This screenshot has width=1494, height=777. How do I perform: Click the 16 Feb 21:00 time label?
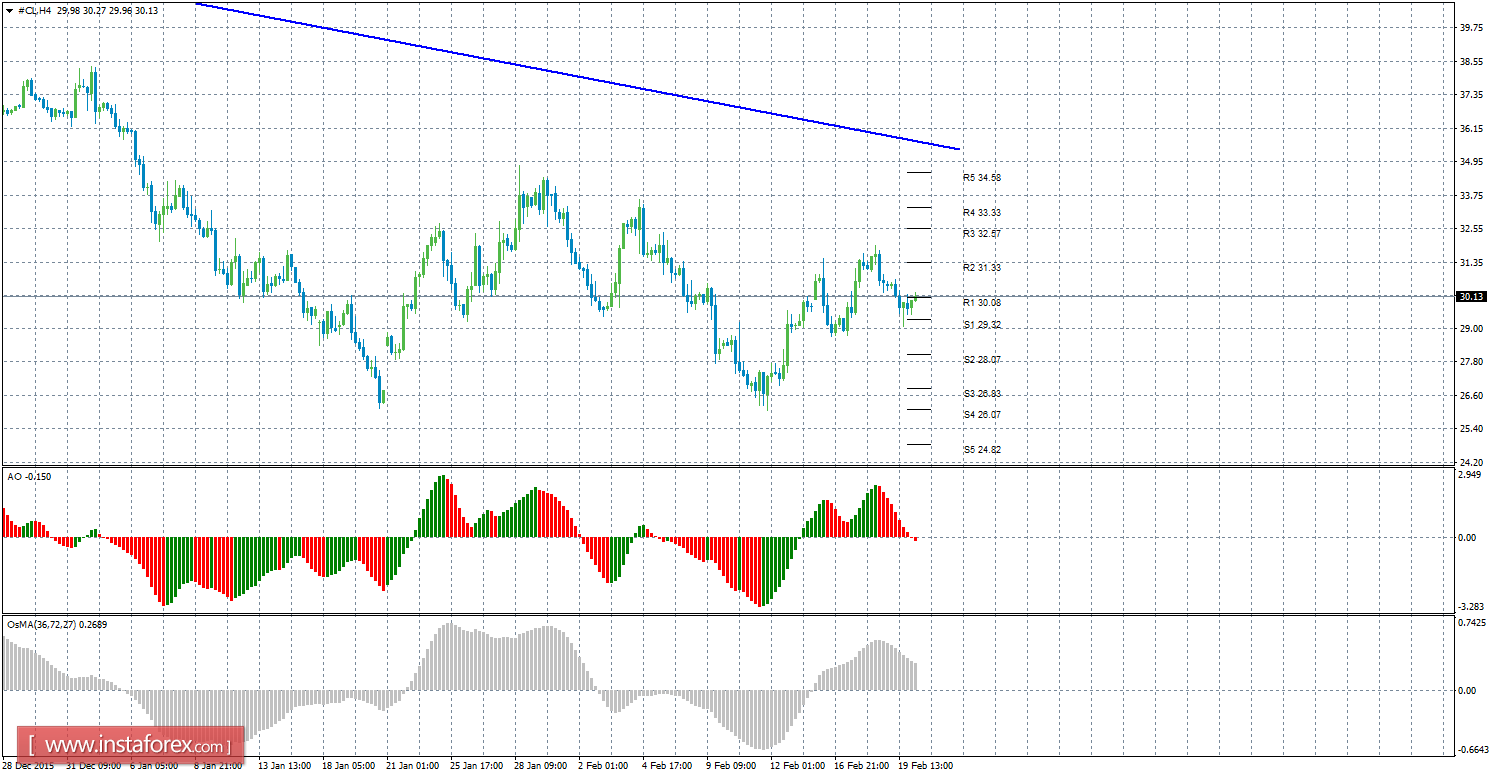click(x=860, y=767)
